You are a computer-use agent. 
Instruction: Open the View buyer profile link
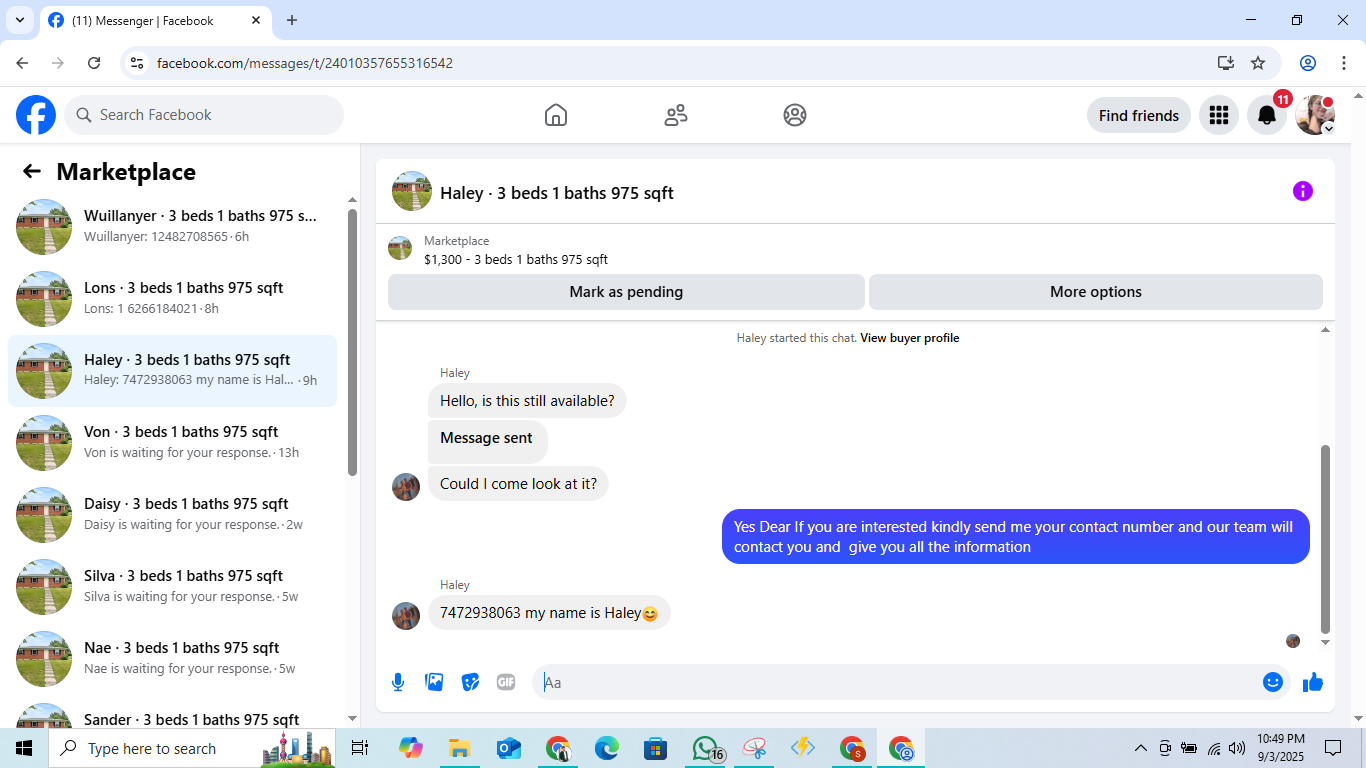[910, 338]
